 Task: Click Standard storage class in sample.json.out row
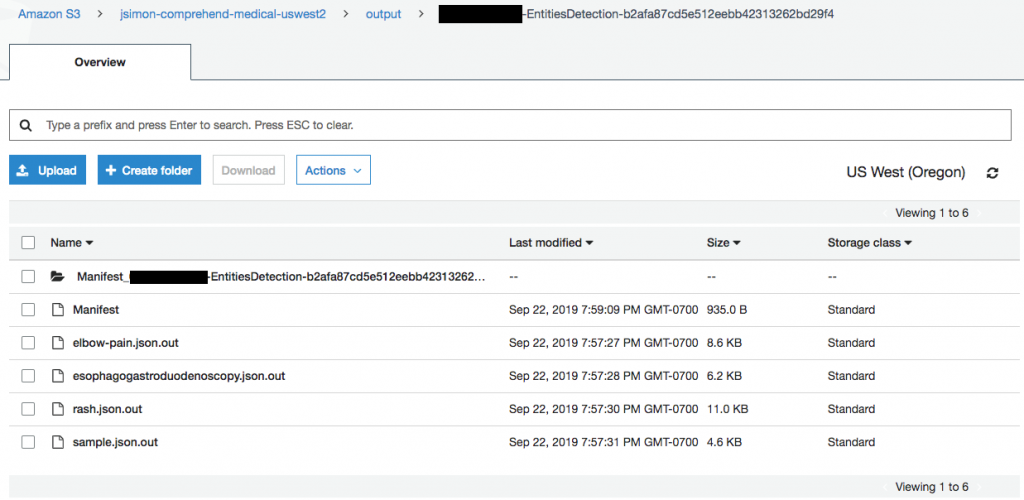pos(851,443)
